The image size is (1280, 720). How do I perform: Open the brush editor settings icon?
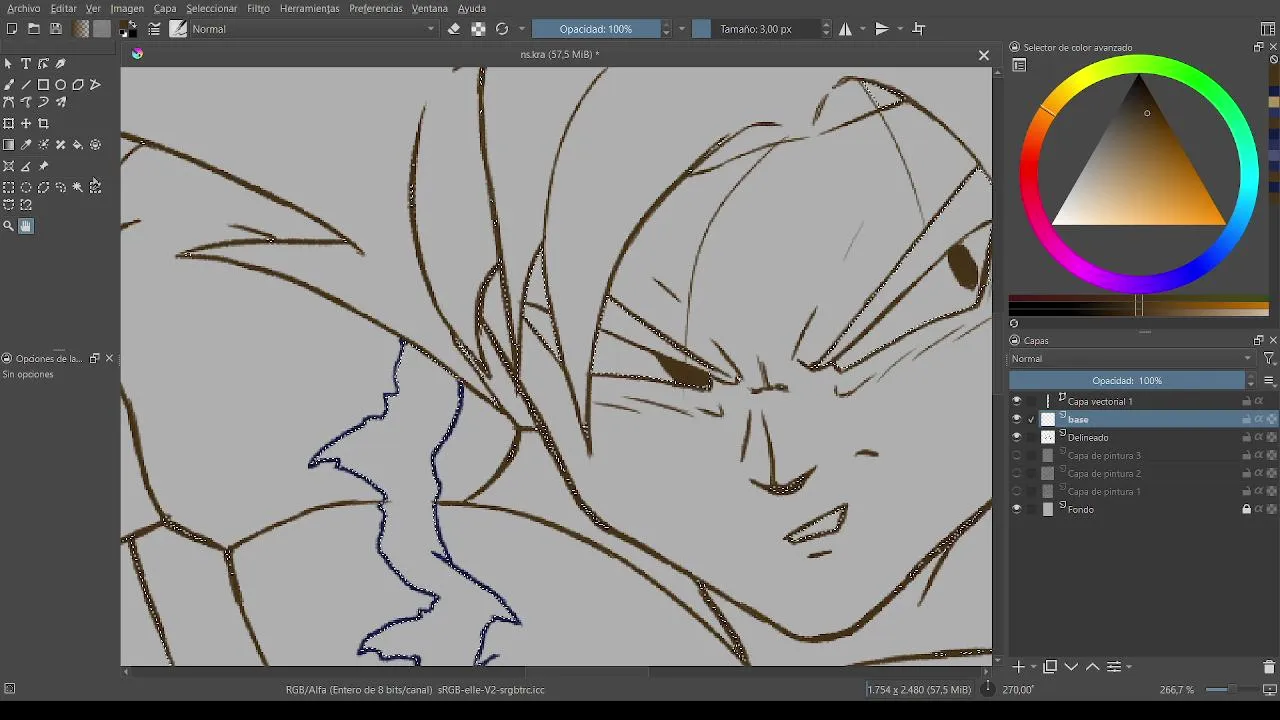155,29
